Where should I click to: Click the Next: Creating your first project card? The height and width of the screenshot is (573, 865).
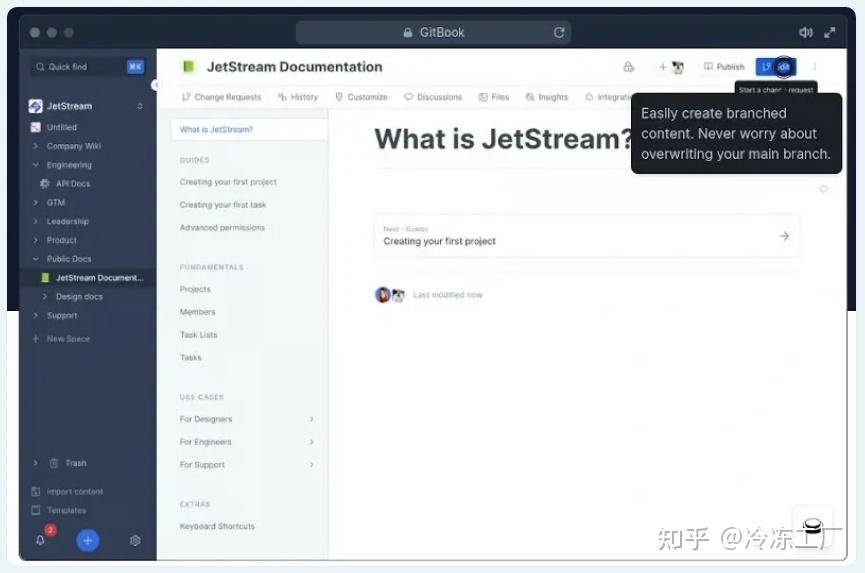586,236
